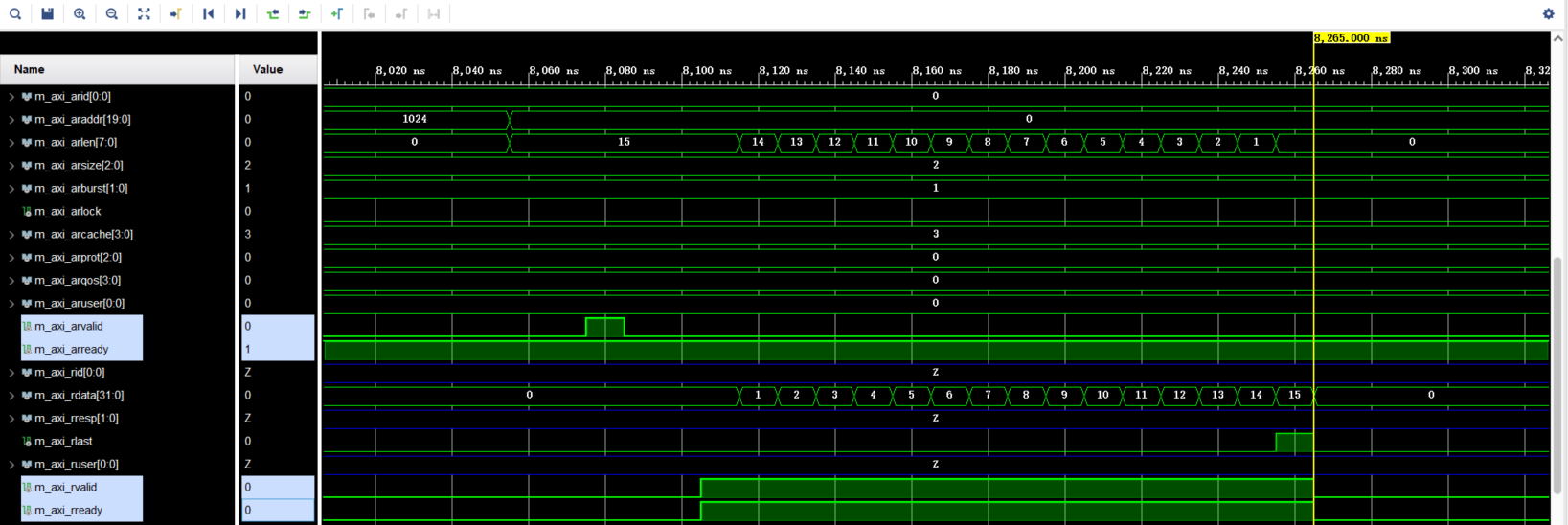Expand m_axi_arqos[3:0] bus
The height and width of the screenshot is (525, 1568).
[x=11, y=281]
